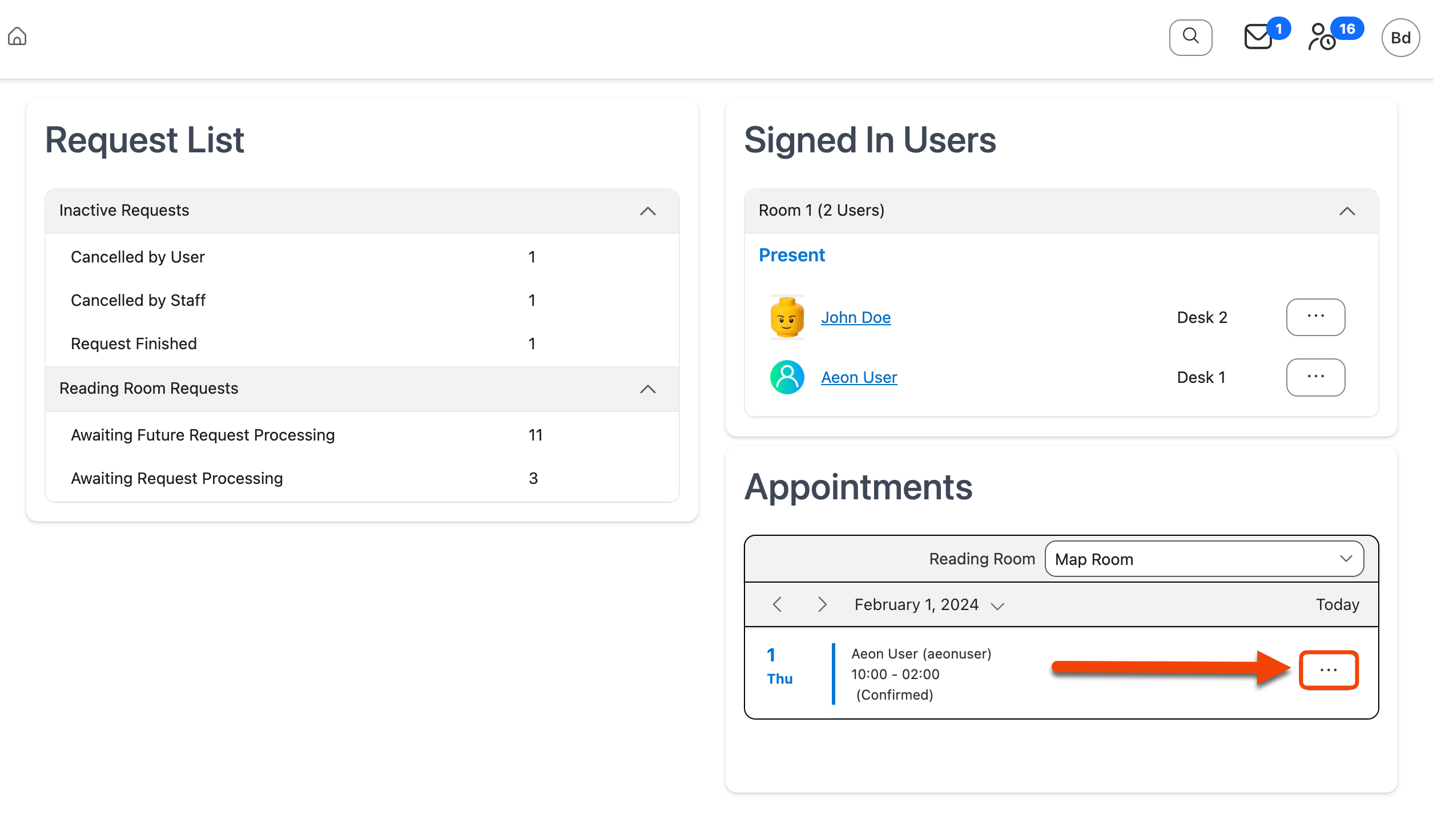The width and height of the screenshot is (1433, 840).
Task: Collapse the Room 1 users panel
Action: [x=1347, y=211]
